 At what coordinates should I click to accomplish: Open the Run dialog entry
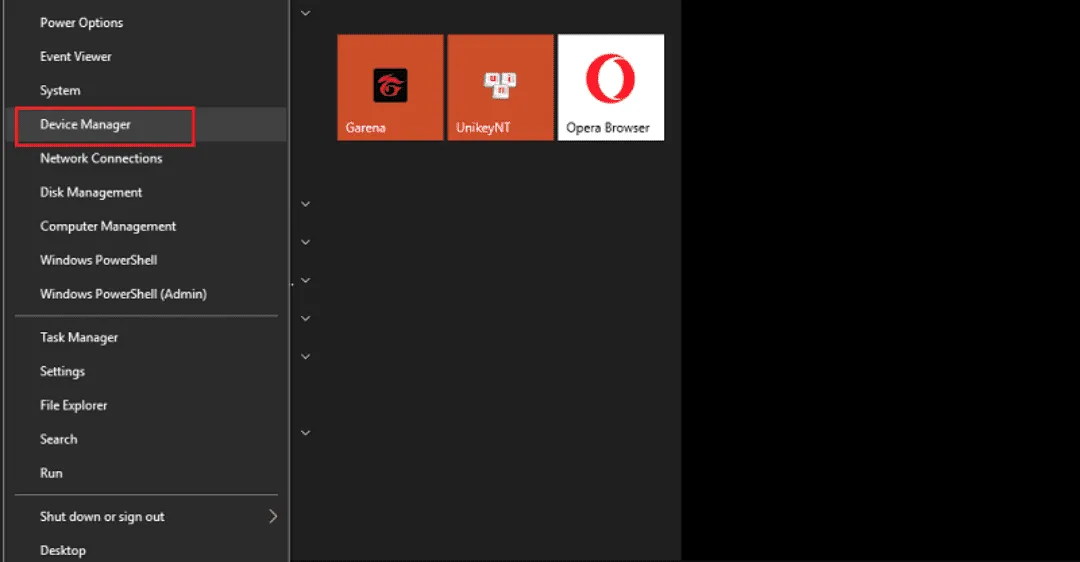pyautogui.click(x=51, y=474)
